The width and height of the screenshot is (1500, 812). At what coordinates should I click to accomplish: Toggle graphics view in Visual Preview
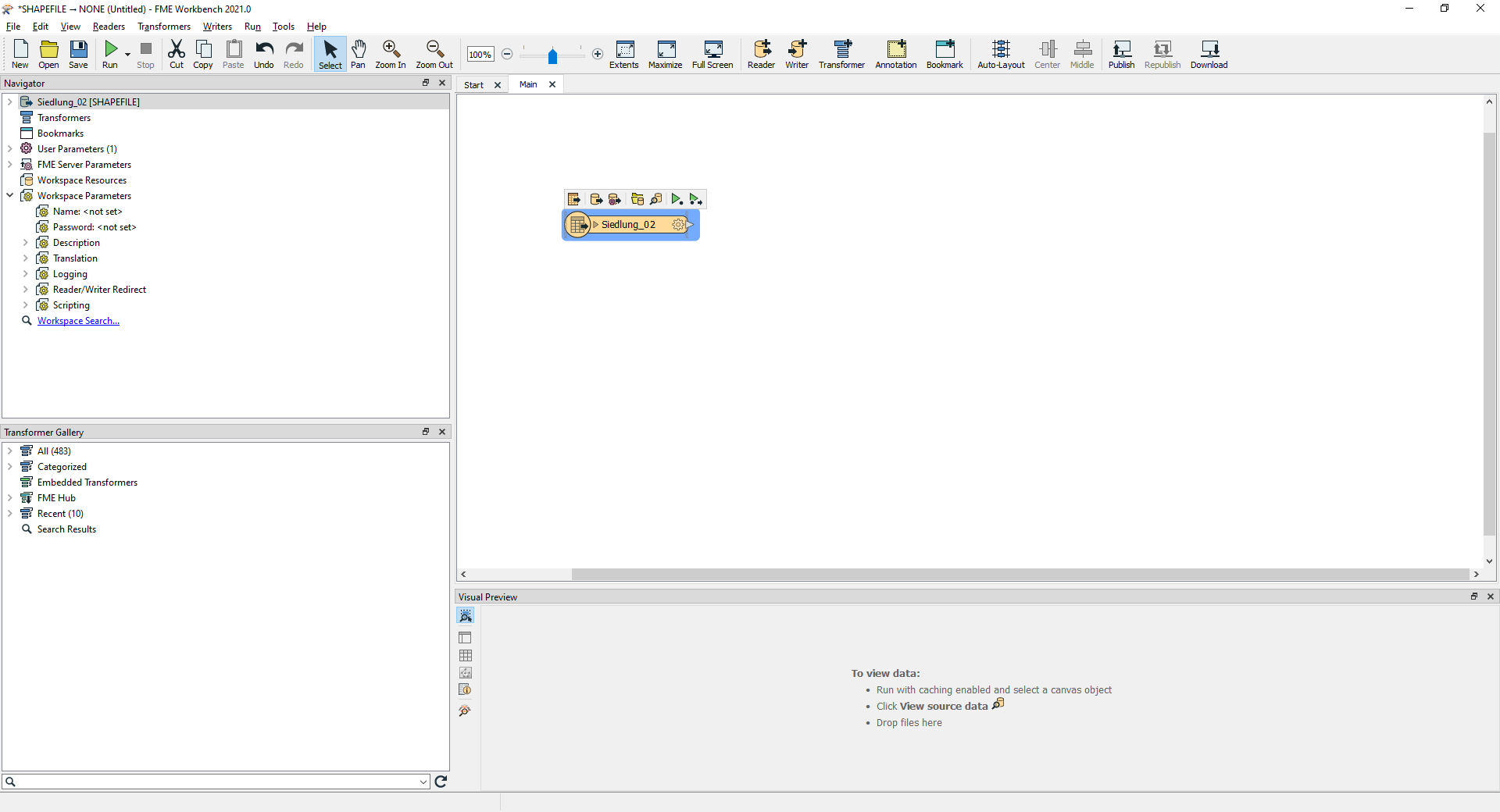pyautogui.click(x=466, y=673)
